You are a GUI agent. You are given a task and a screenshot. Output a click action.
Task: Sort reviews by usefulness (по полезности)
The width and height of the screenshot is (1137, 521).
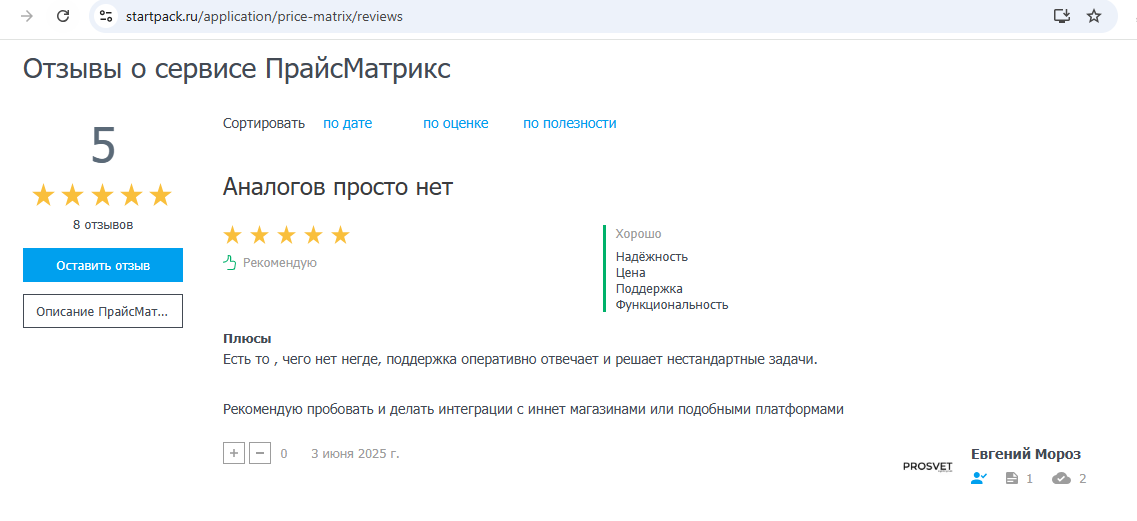coord(569,123)
